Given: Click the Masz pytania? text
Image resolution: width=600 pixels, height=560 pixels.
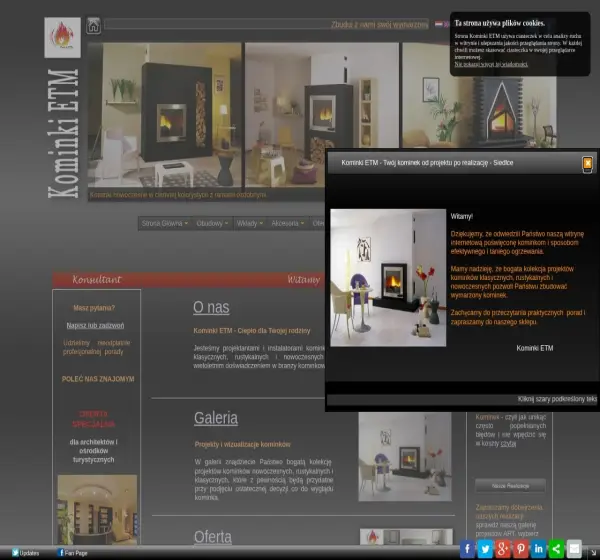Looking at the screenshot, I should (x=94, y=308).
